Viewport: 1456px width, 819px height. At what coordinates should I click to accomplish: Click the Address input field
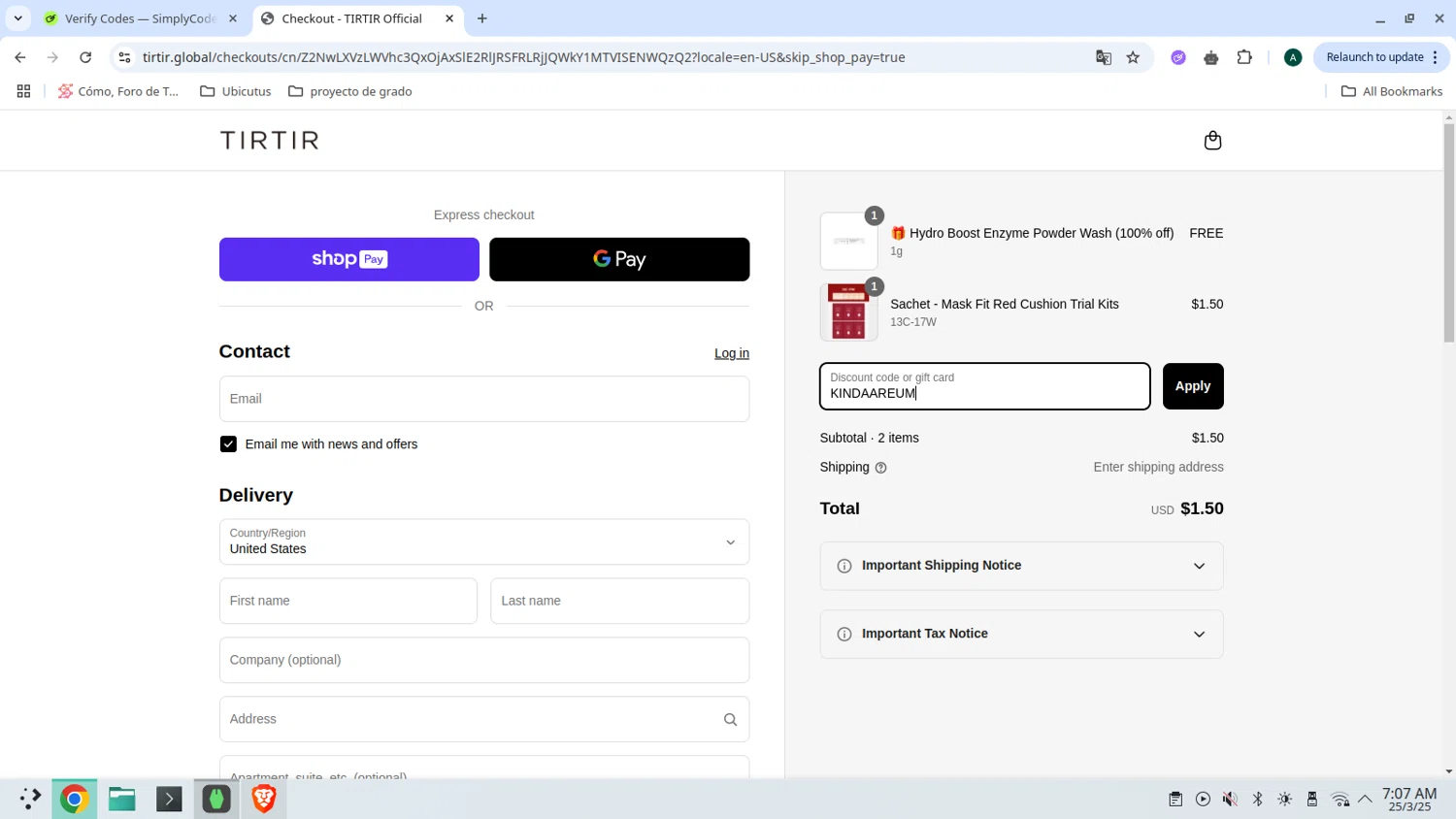(x=484, y=719)
